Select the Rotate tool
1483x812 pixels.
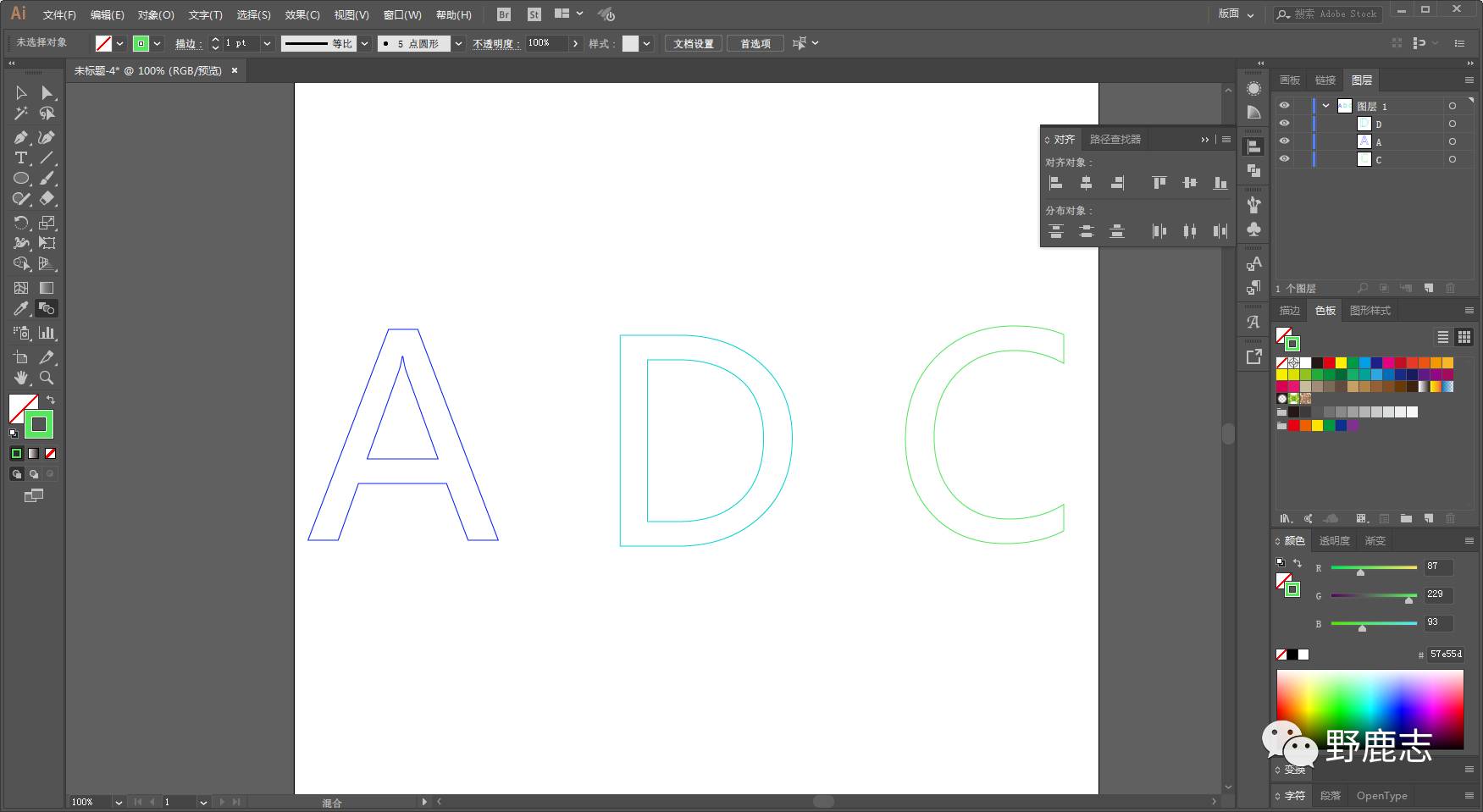21,223
